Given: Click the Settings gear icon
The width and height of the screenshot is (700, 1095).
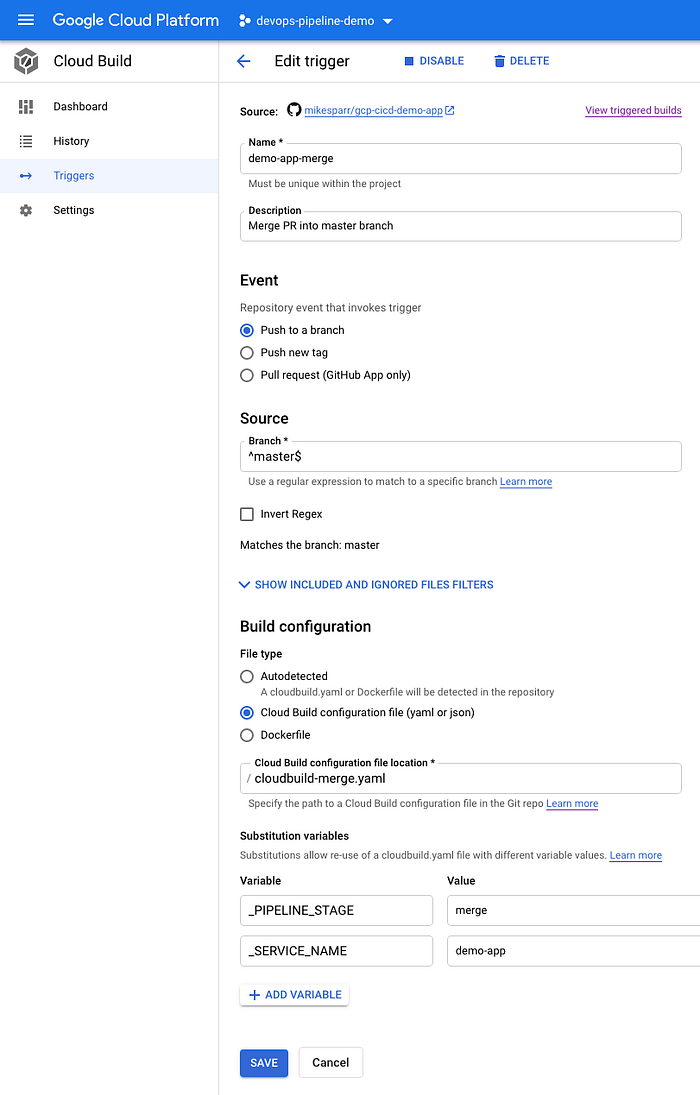Looking at the screenshot, I should [26, 210].
